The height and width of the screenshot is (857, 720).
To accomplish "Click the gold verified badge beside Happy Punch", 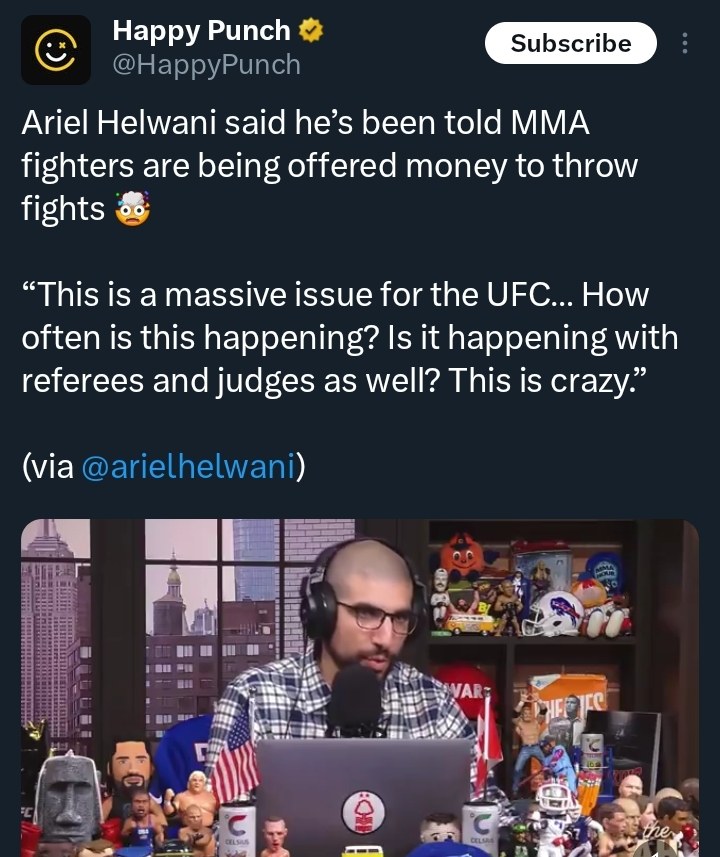I will (x=311, y=31).
